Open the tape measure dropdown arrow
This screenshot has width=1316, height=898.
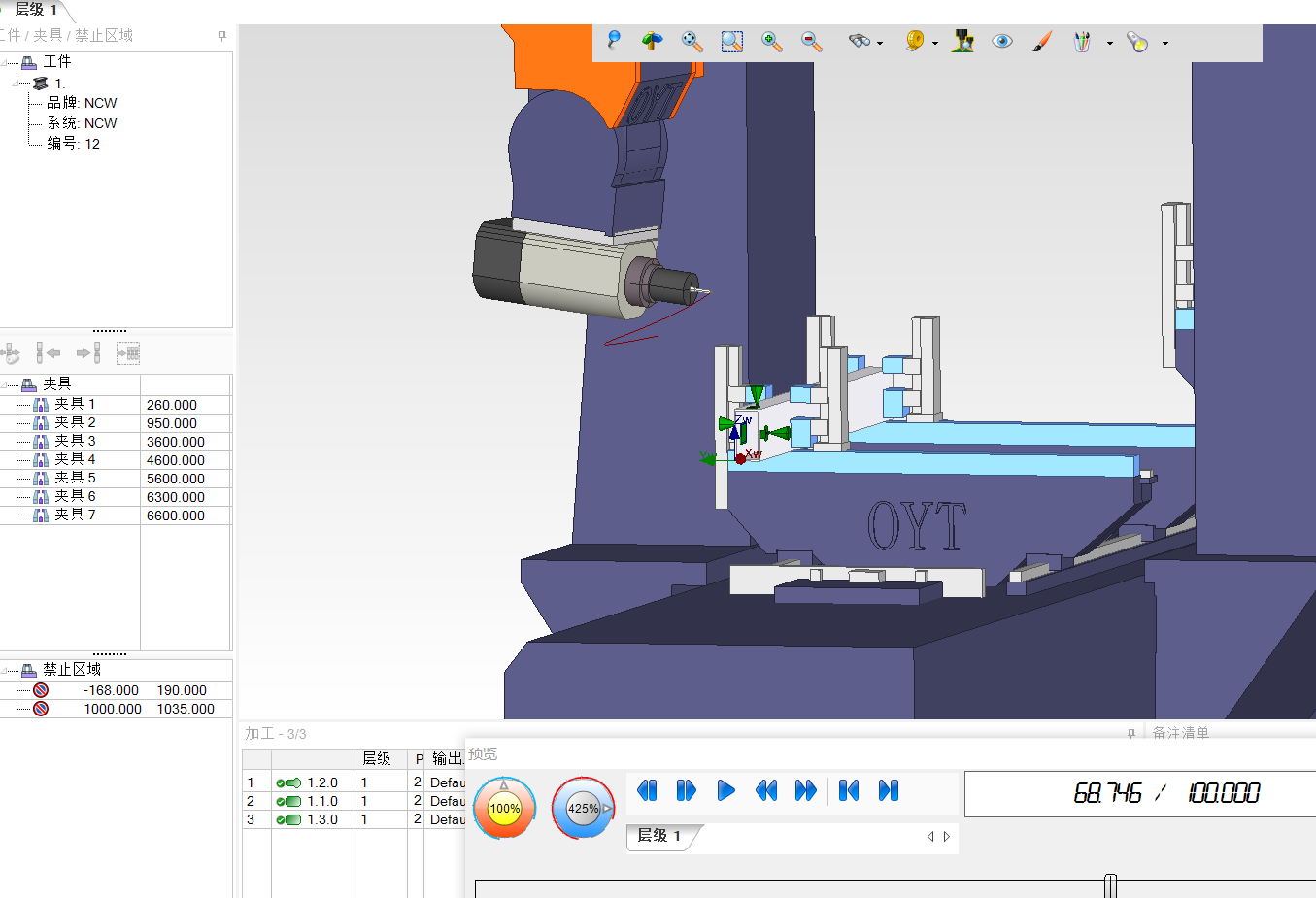[935, 44]
